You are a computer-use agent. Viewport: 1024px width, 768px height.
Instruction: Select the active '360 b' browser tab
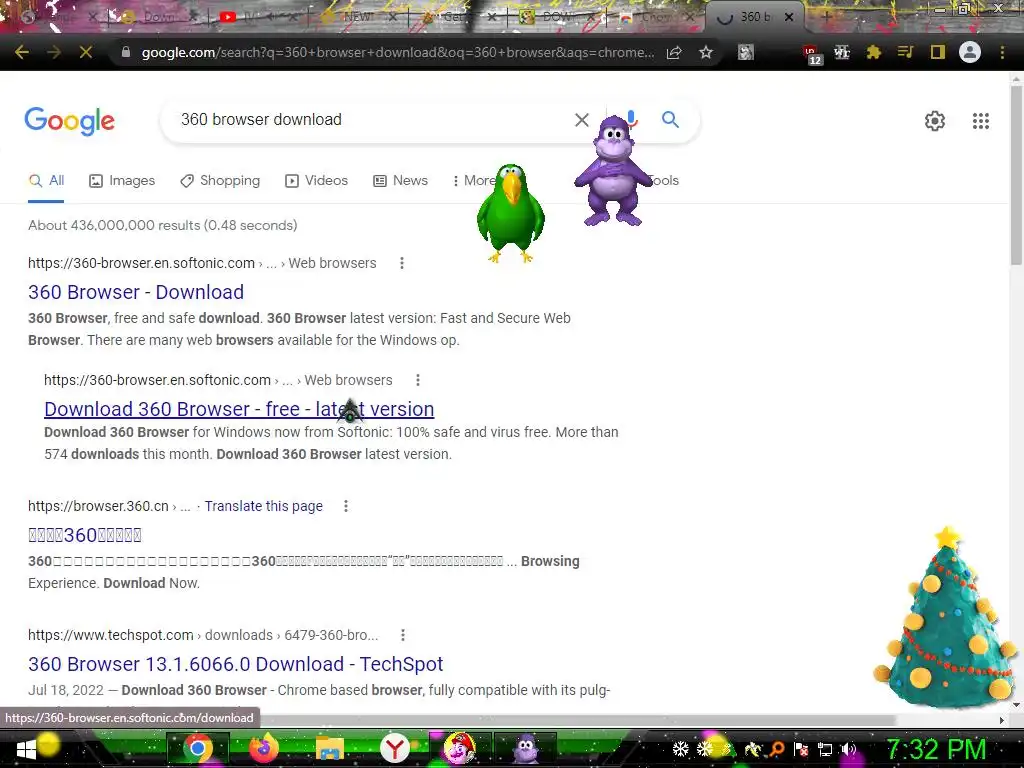(x=756, y=17)
